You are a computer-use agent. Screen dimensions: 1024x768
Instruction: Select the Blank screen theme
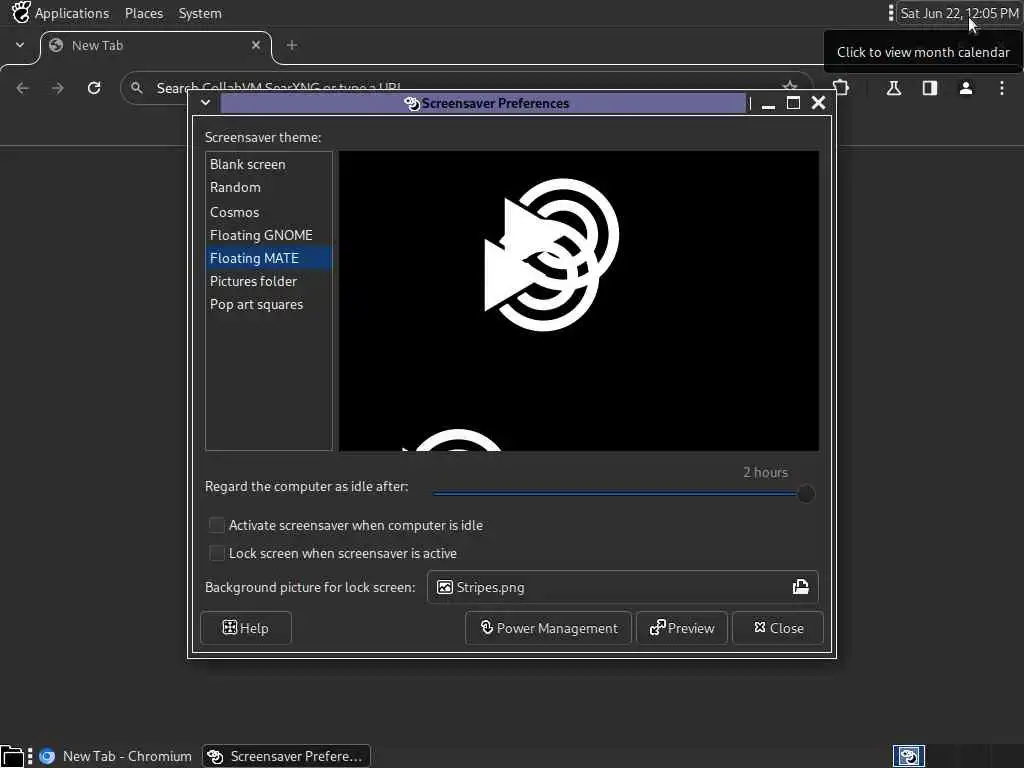click(x=268, y=165)
